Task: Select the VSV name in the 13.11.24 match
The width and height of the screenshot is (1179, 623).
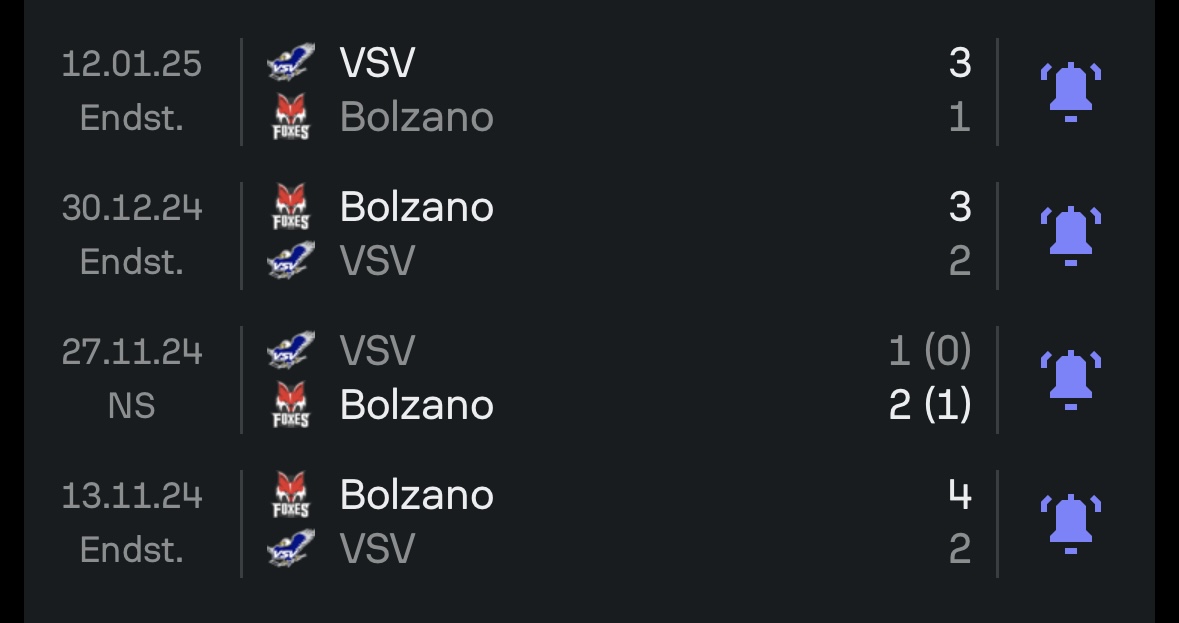Action: tap(377, 549)
